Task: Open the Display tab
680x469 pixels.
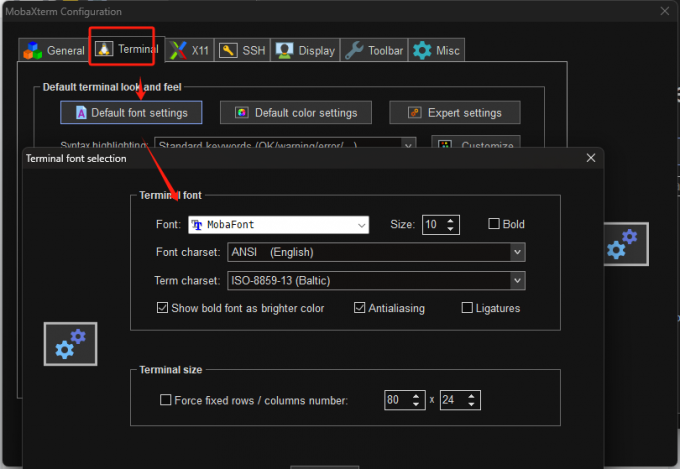Action: (306, 50)
